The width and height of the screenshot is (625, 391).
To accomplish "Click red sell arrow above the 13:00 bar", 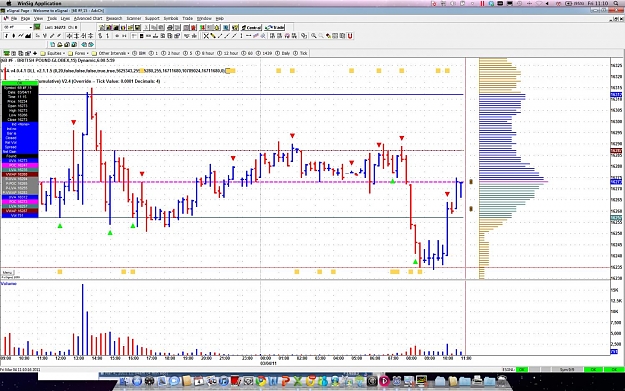I will pyautogui.click(x=73, y=122).
